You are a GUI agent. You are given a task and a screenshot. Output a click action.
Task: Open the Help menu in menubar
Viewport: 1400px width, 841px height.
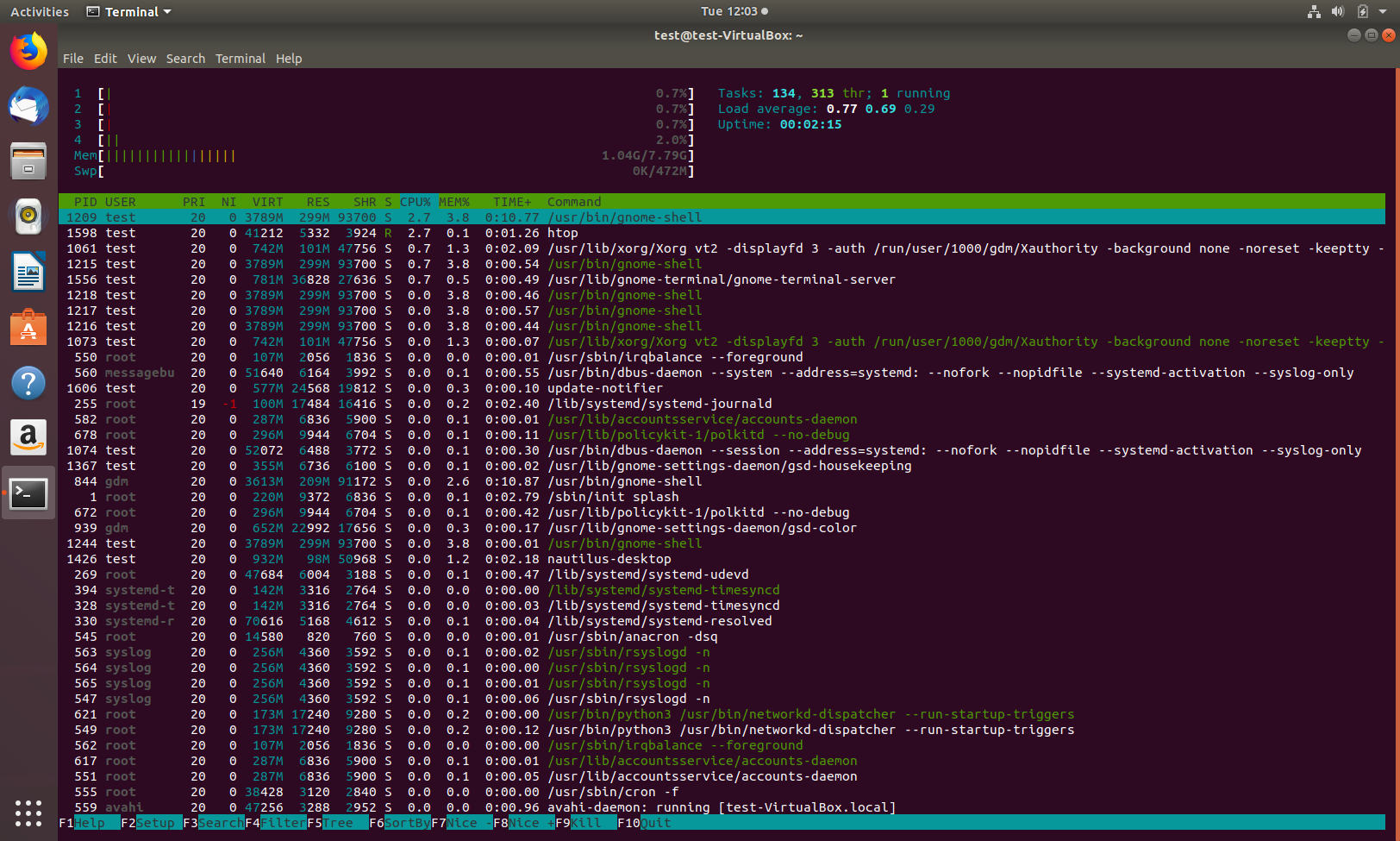coord(289,59)
